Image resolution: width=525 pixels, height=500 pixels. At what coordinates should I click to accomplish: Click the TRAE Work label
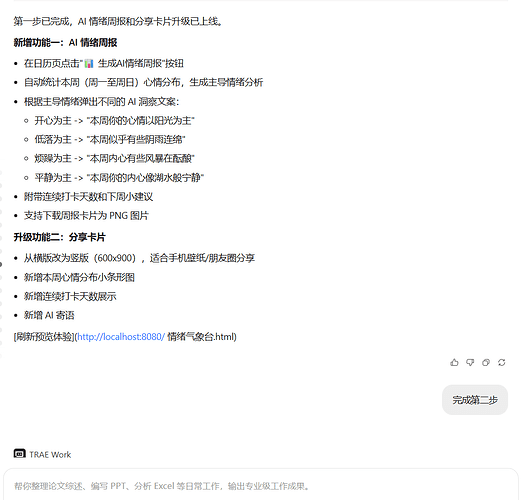50,454
